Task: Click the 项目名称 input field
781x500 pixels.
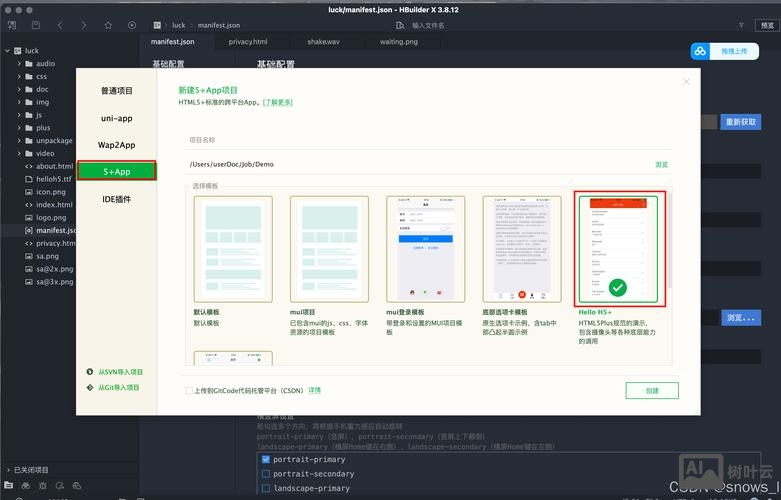Action: (428, 140)
